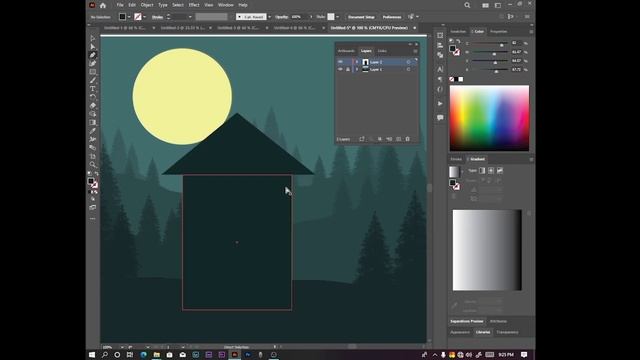Open the Window menu

(226, 5)
